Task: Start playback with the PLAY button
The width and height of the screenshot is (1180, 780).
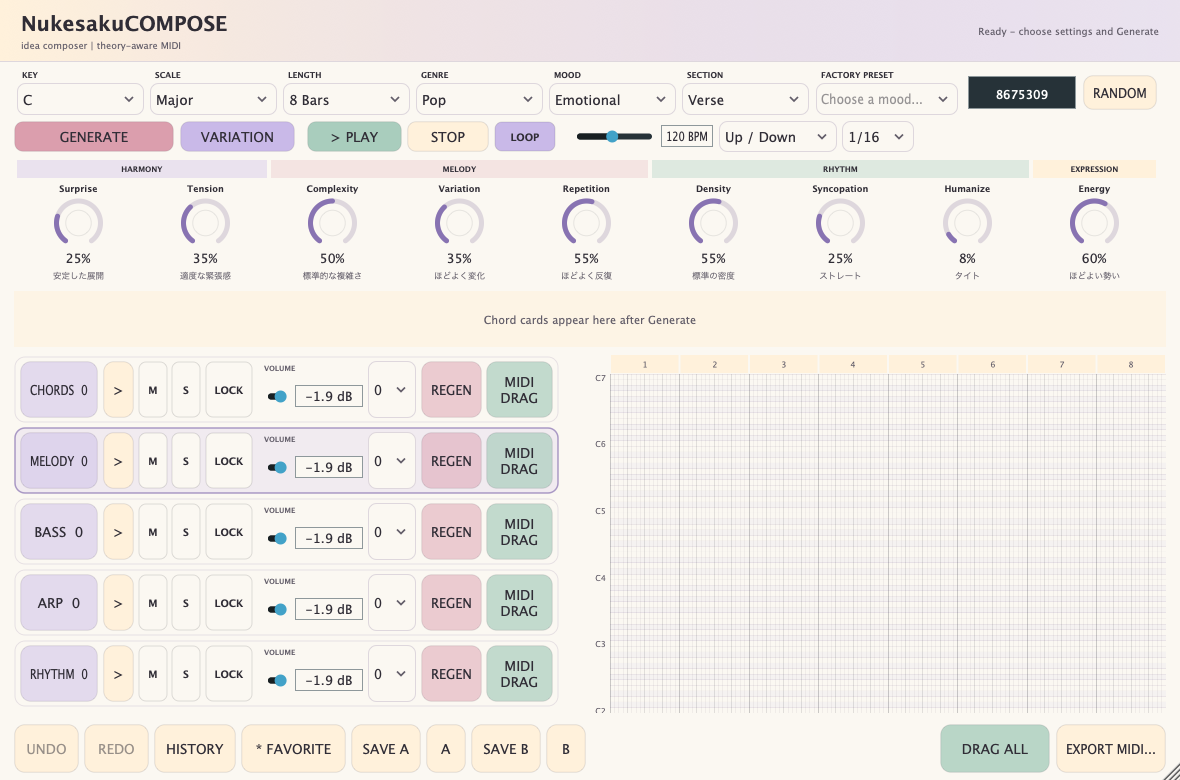Action: [354, 137]
